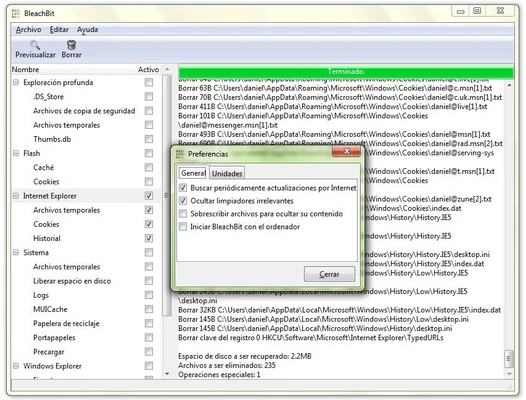
Task: Toggle Buscar periódicamente actualizaciones por Internet
Action: point(183,188)
